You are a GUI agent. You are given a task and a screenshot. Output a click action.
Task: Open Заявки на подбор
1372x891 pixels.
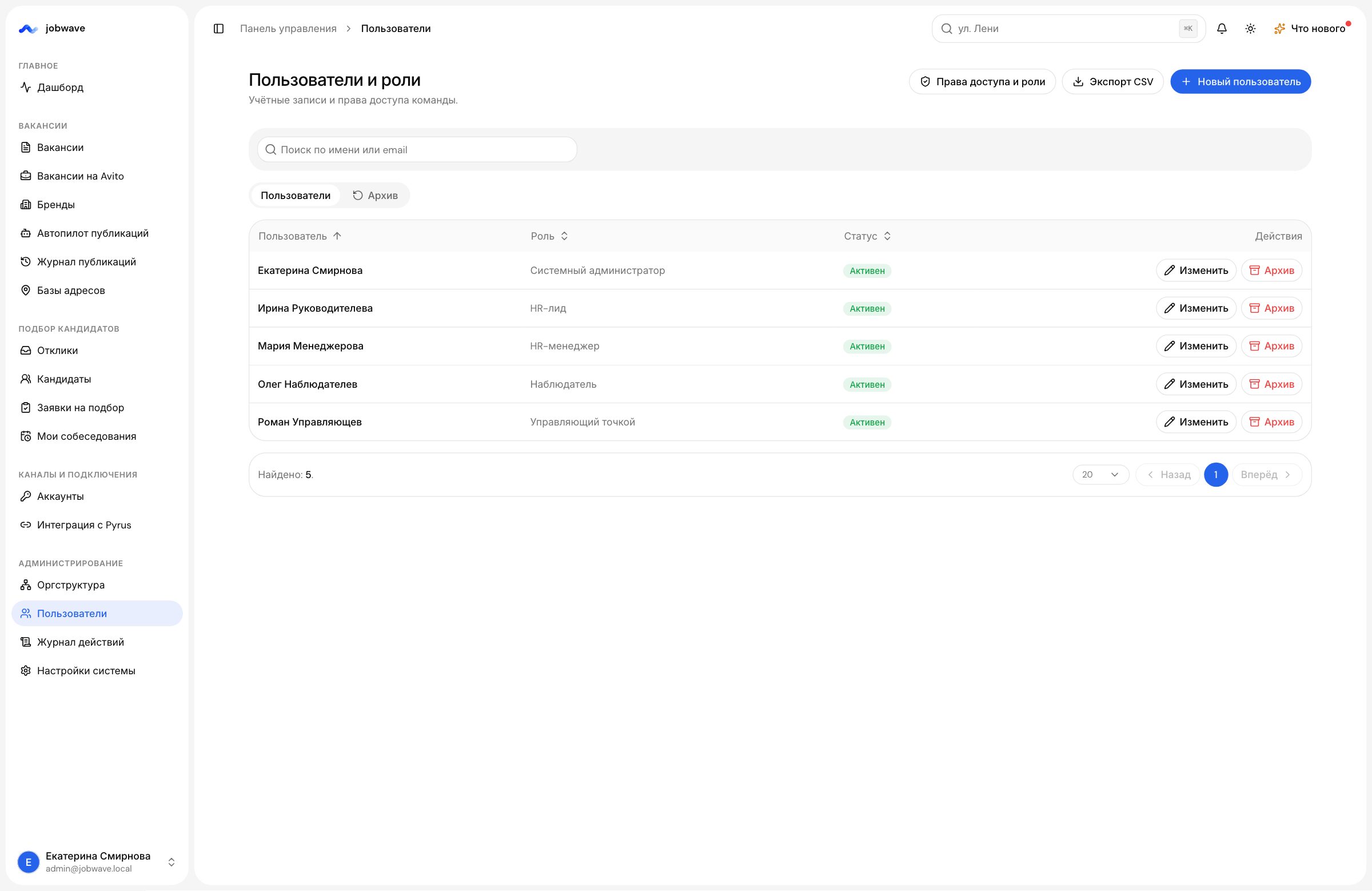(x=97, y=407)
